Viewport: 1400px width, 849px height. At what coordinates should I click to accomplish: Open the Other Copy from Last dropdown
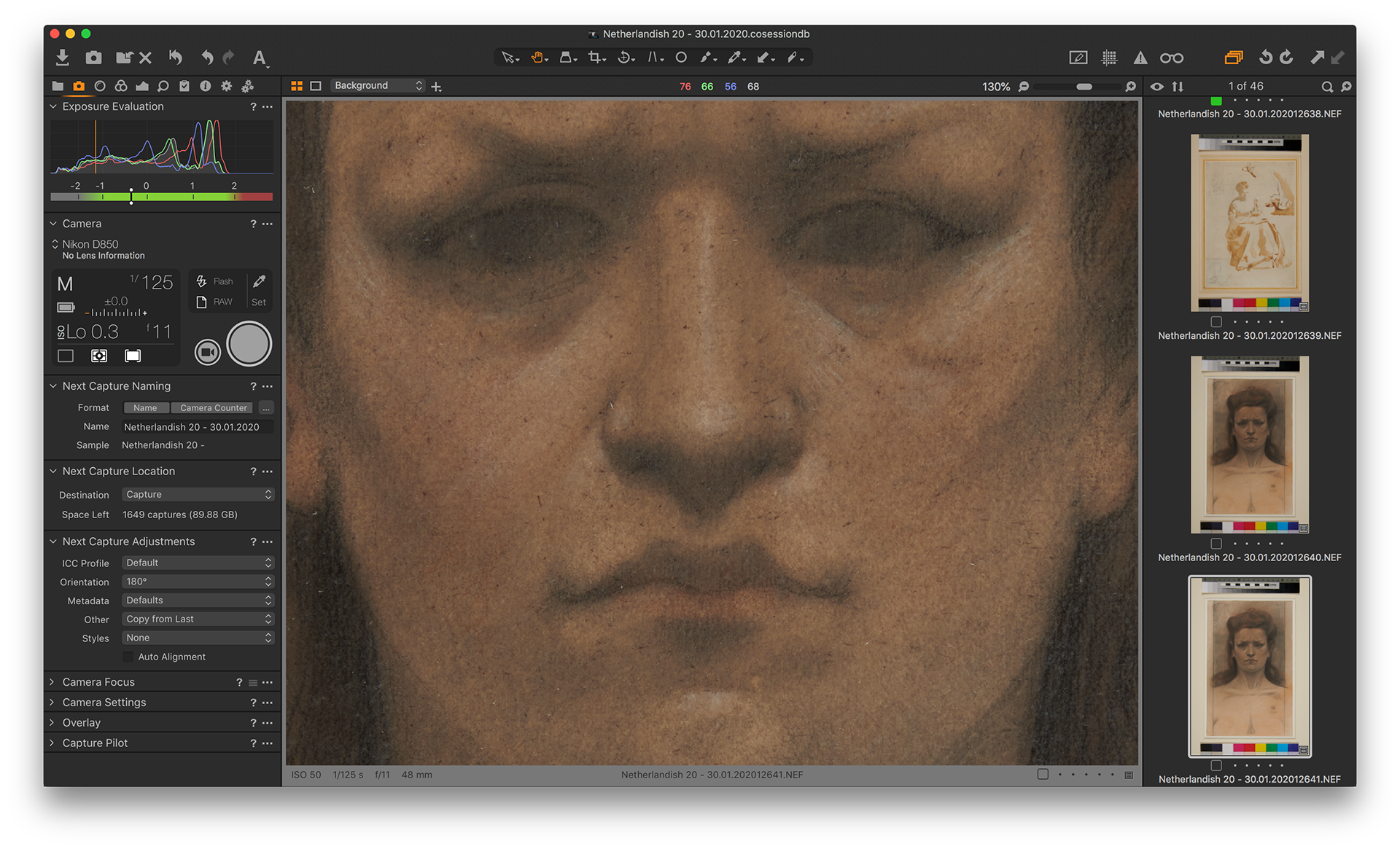click(198, 619)
